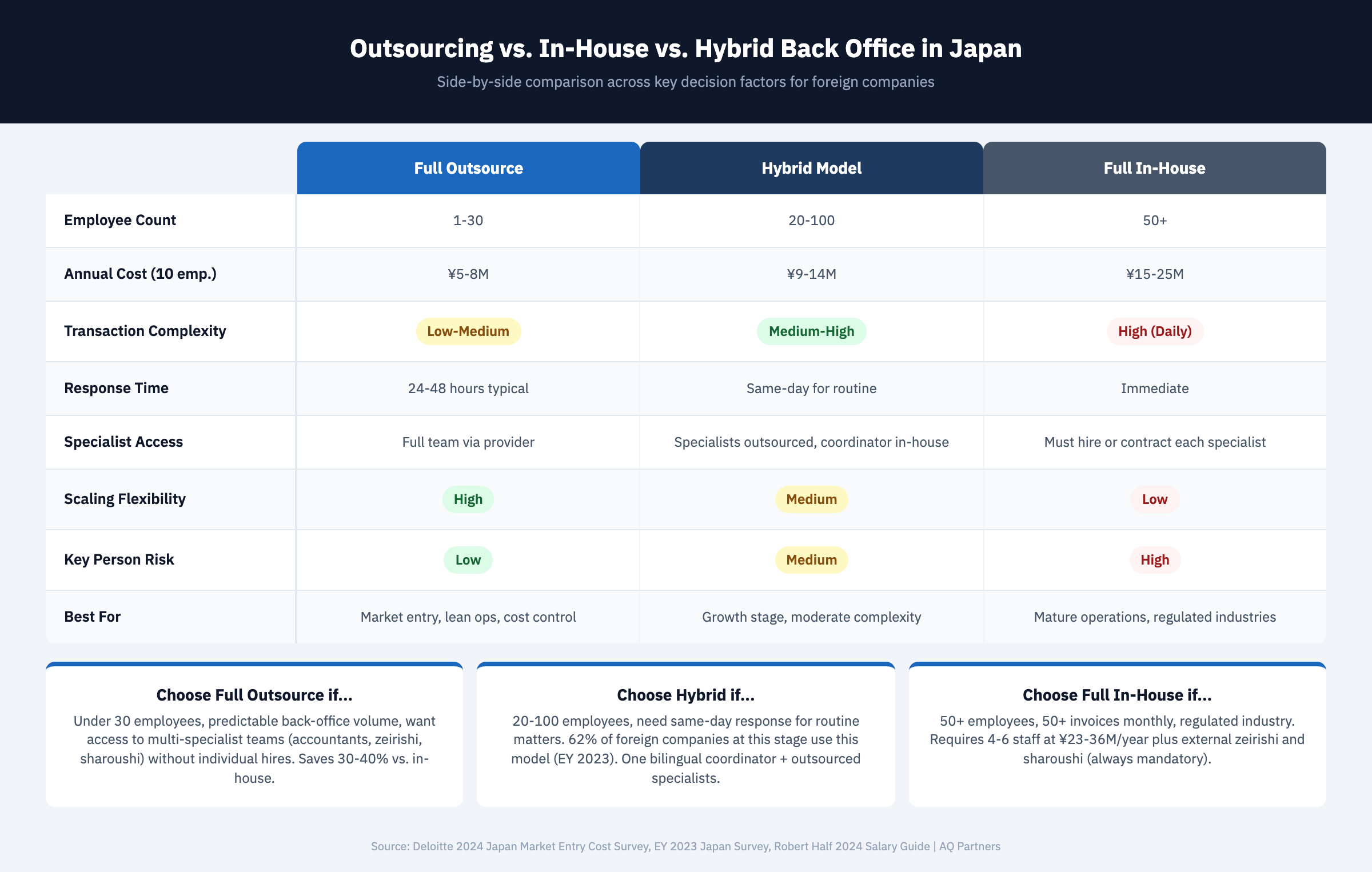
Task: Click the Full In-House column header
Action: pos(1154,168)
